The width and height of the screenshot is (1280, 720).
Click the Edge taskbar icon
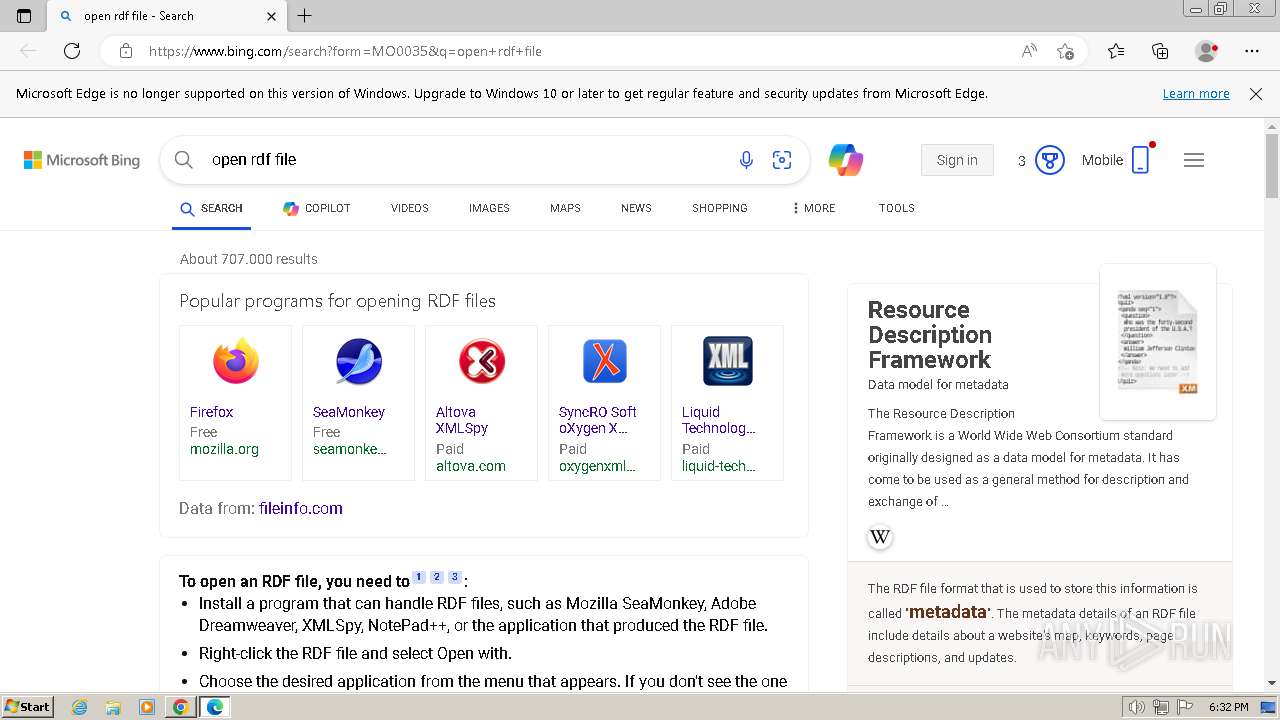[x=215, y=707]
